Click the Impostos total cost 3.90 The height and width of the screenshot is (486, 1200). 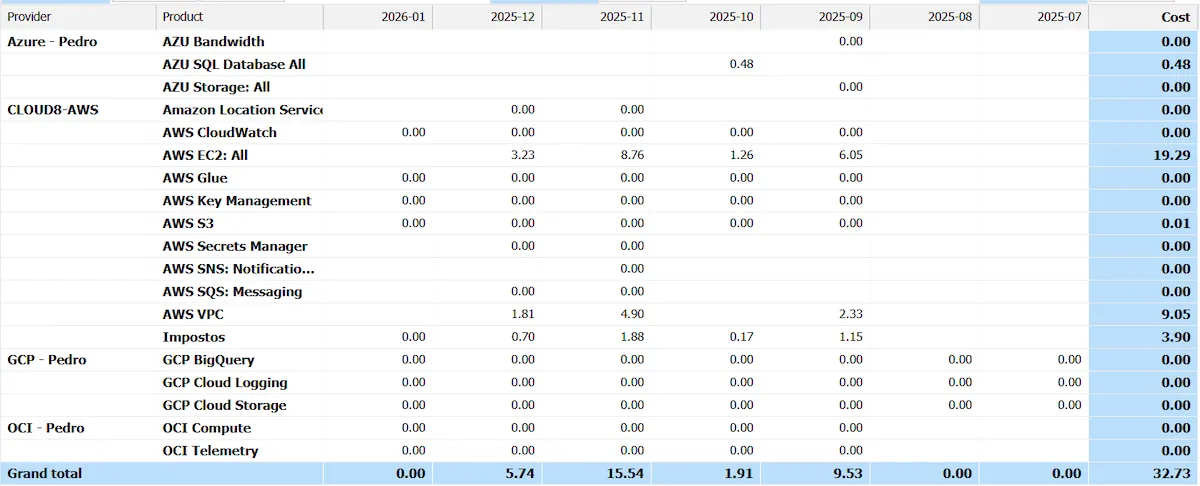coord(1176,337)
